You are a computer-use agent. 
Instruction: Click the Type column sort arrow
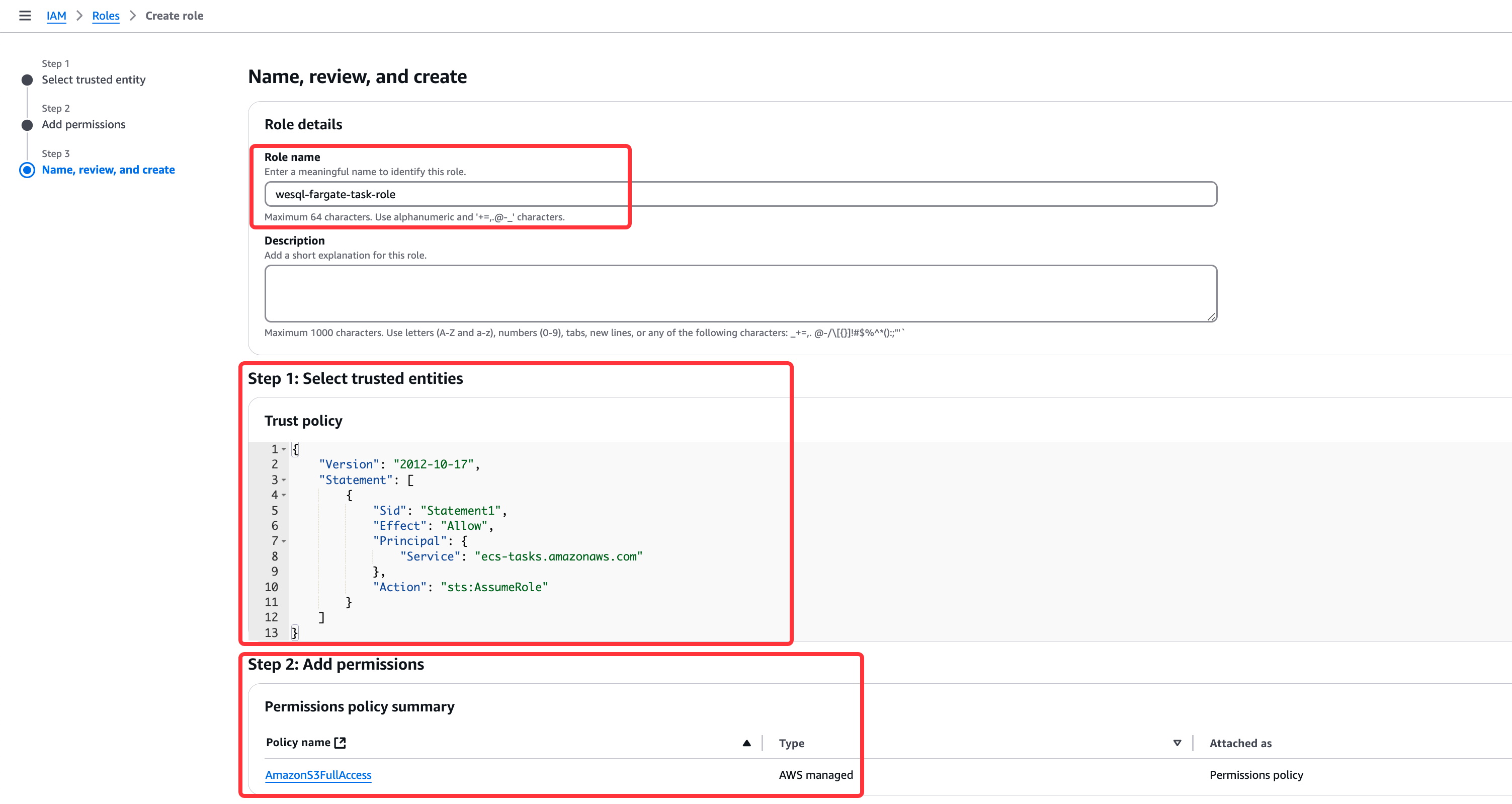pos(1177,743)
